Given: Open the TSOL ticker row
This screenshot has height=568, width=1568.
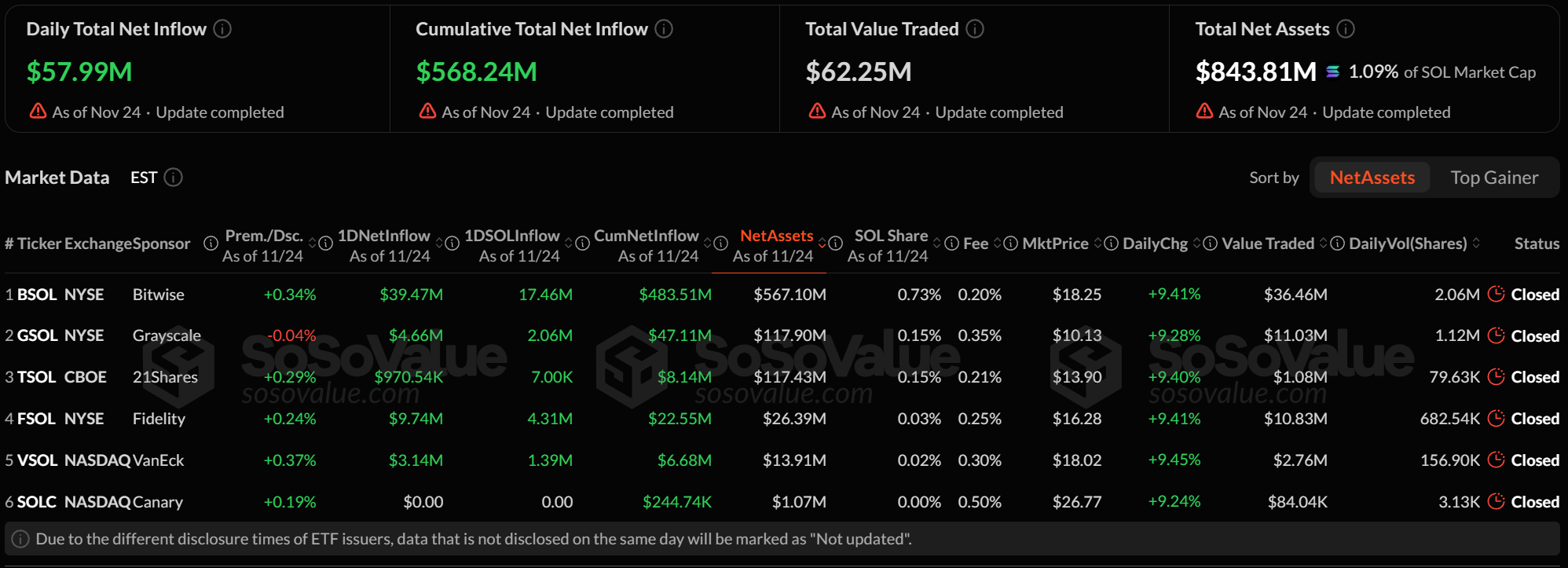Looking at the screenshot, I should [37, 377].
